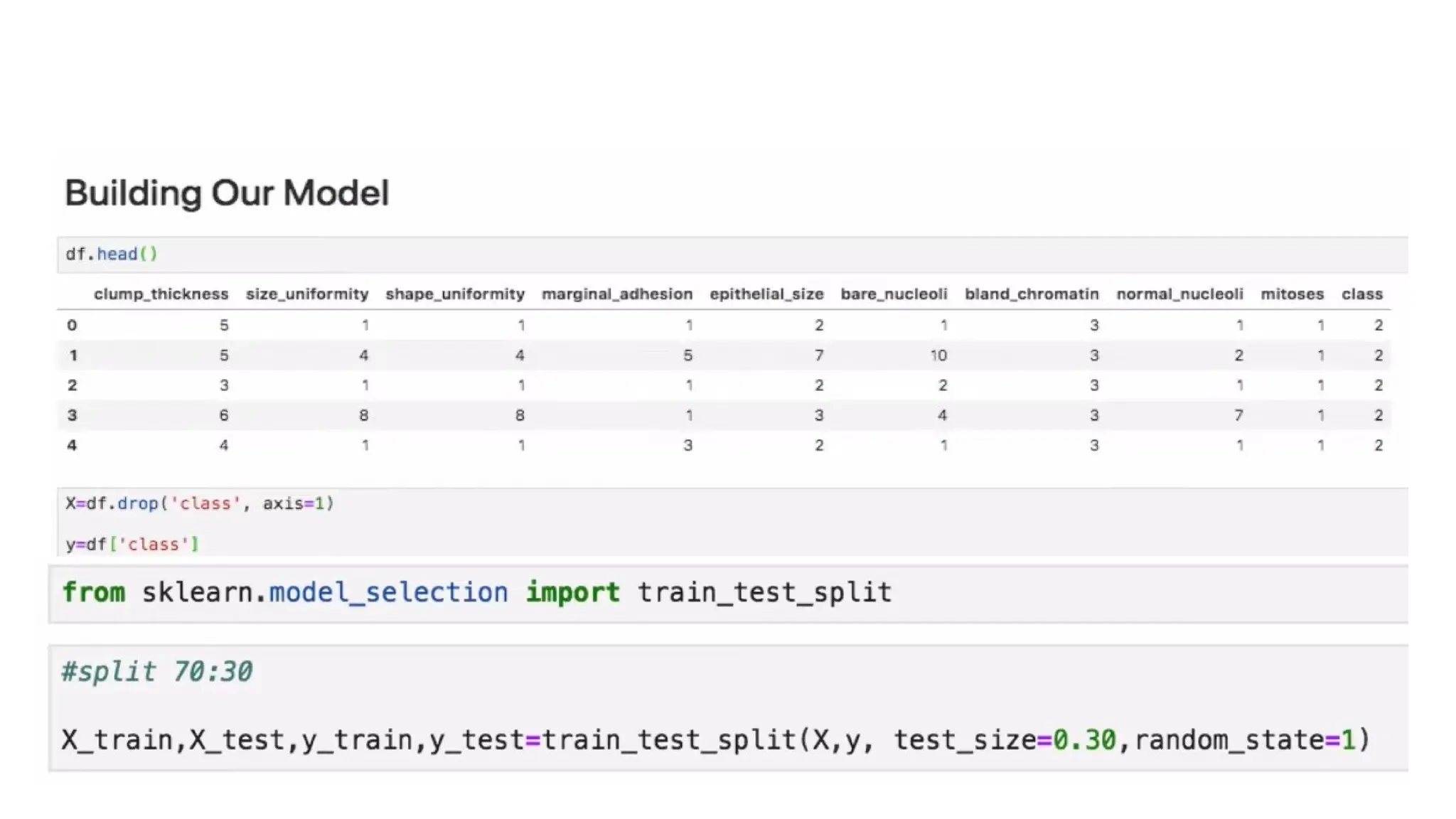The width and height of the screenshot is (1456, 819).
Task: Click the df.head() code cell
Action: point(112,254)
